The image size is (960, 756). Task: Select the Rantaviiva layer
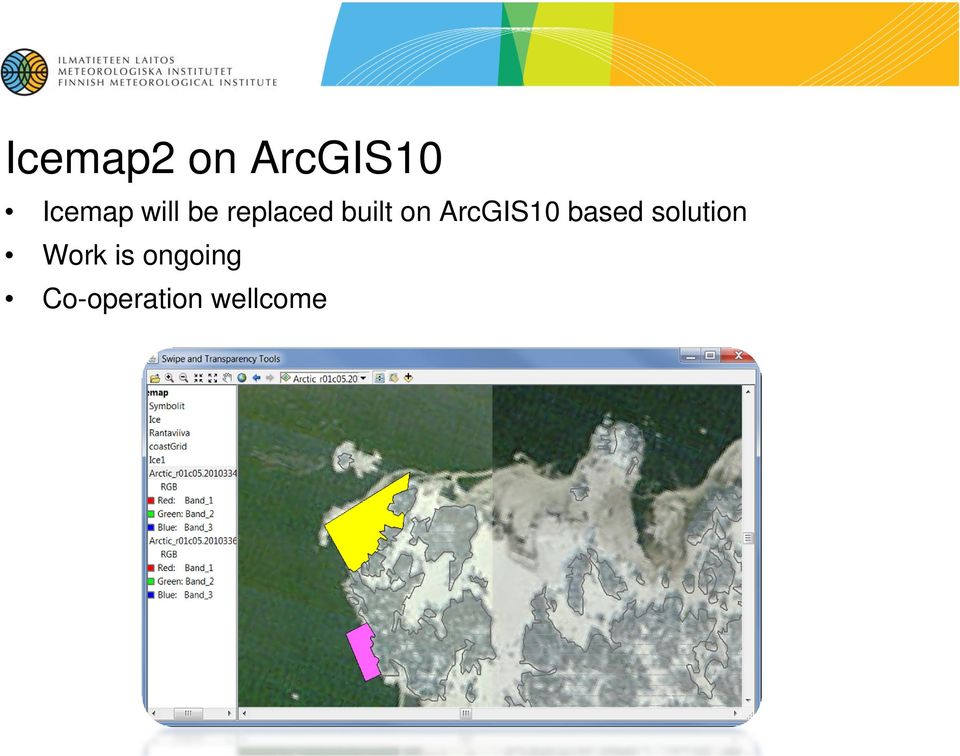coord(169,433)
